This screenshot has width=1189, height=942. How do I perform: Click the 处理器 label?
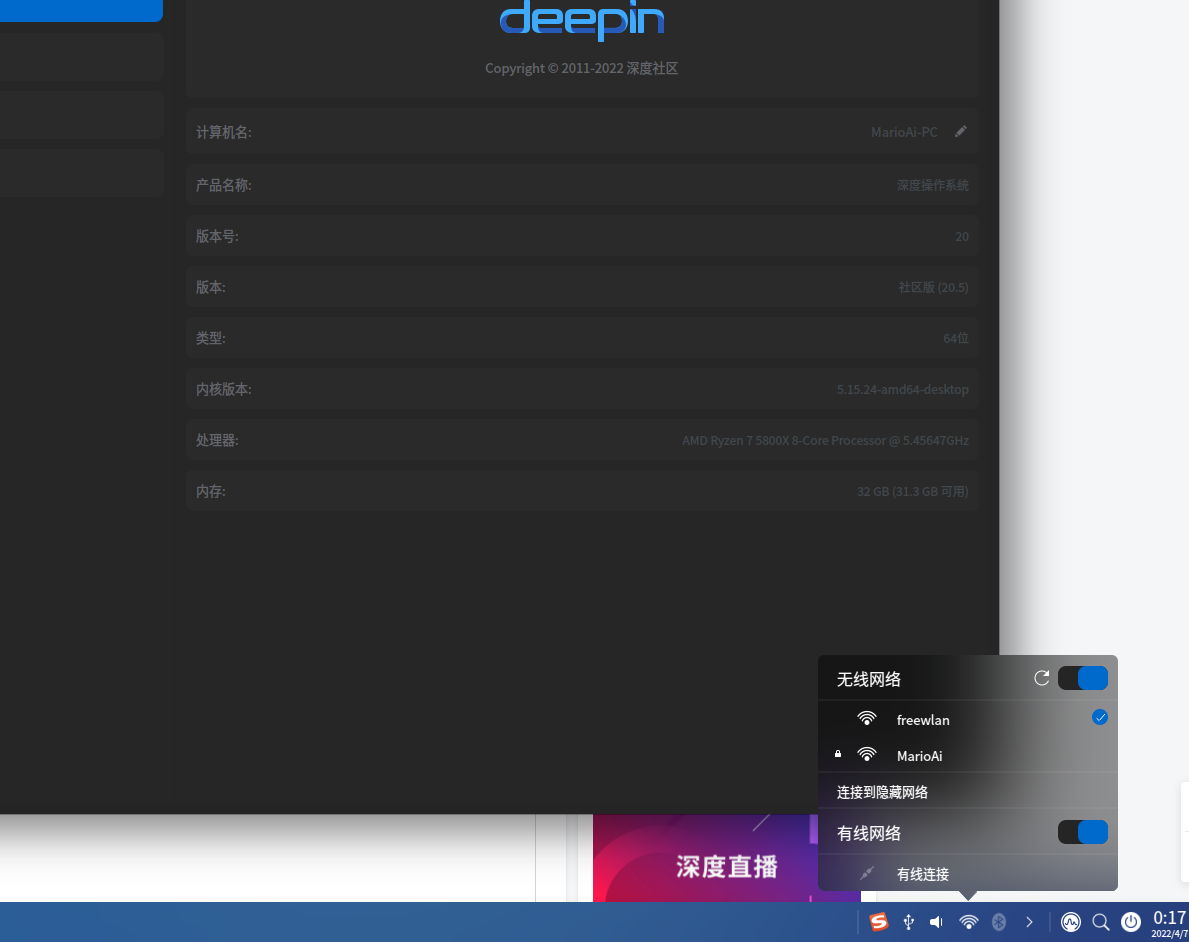(x=217, y=440)
